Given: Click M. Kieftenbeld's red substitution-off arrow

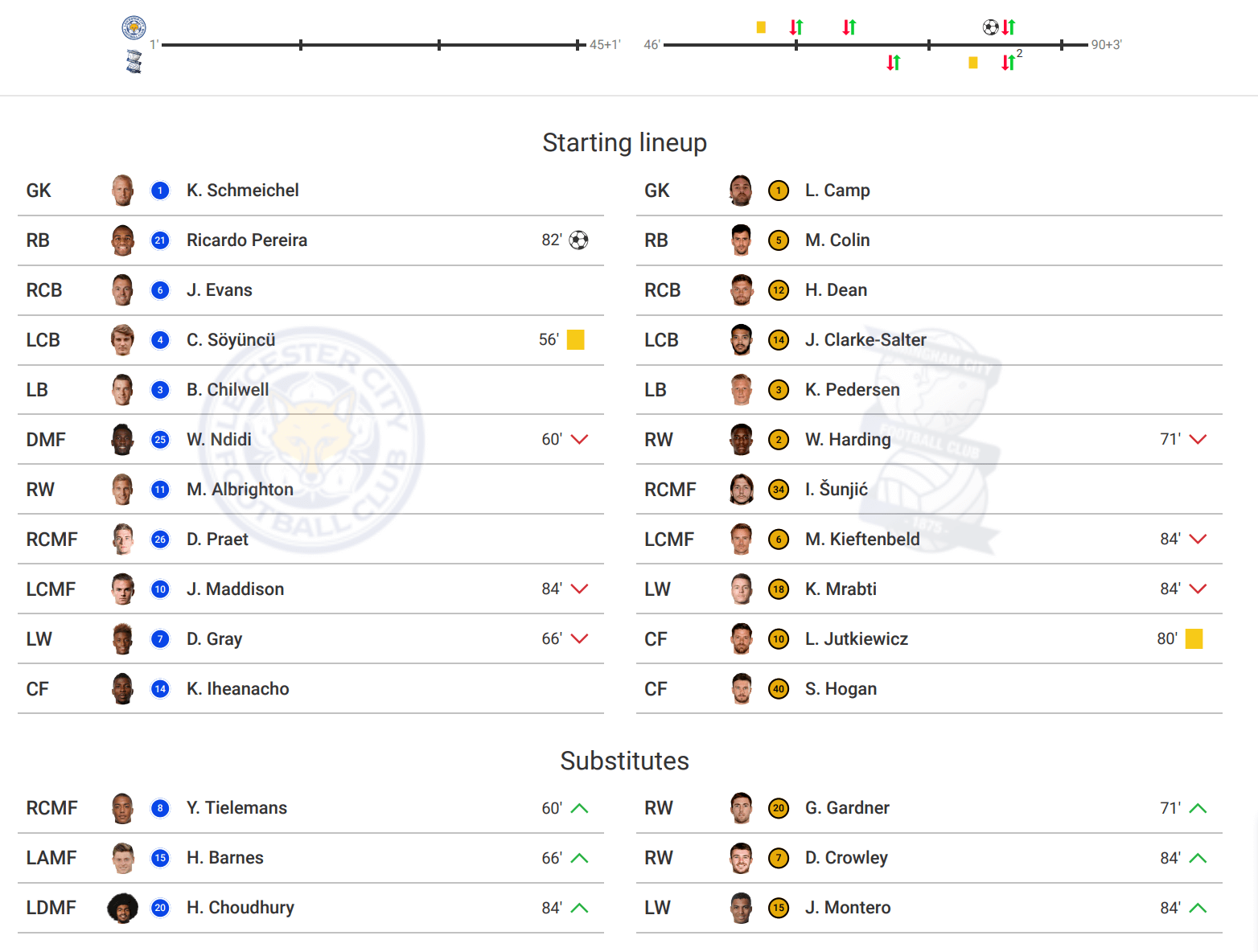Looking at the screenshot, I should [x=1198, y=539].
